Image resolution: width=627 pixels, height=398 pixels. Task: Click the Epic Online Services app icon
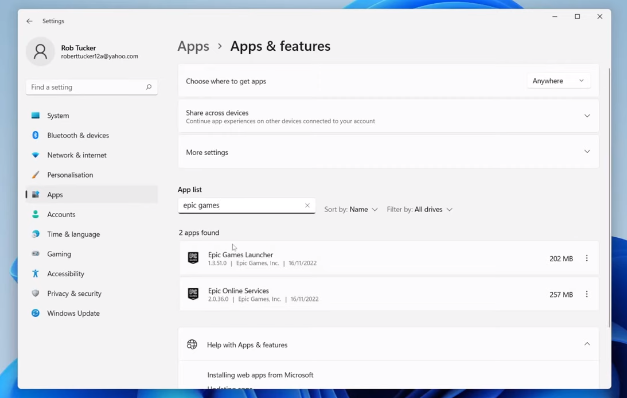click(x=193, y=294)
